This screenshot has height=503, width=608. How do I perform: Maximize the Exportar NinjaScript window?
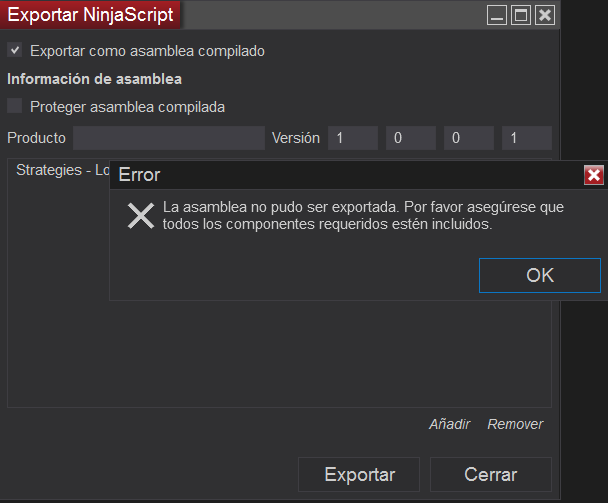[x=521, y=16]
